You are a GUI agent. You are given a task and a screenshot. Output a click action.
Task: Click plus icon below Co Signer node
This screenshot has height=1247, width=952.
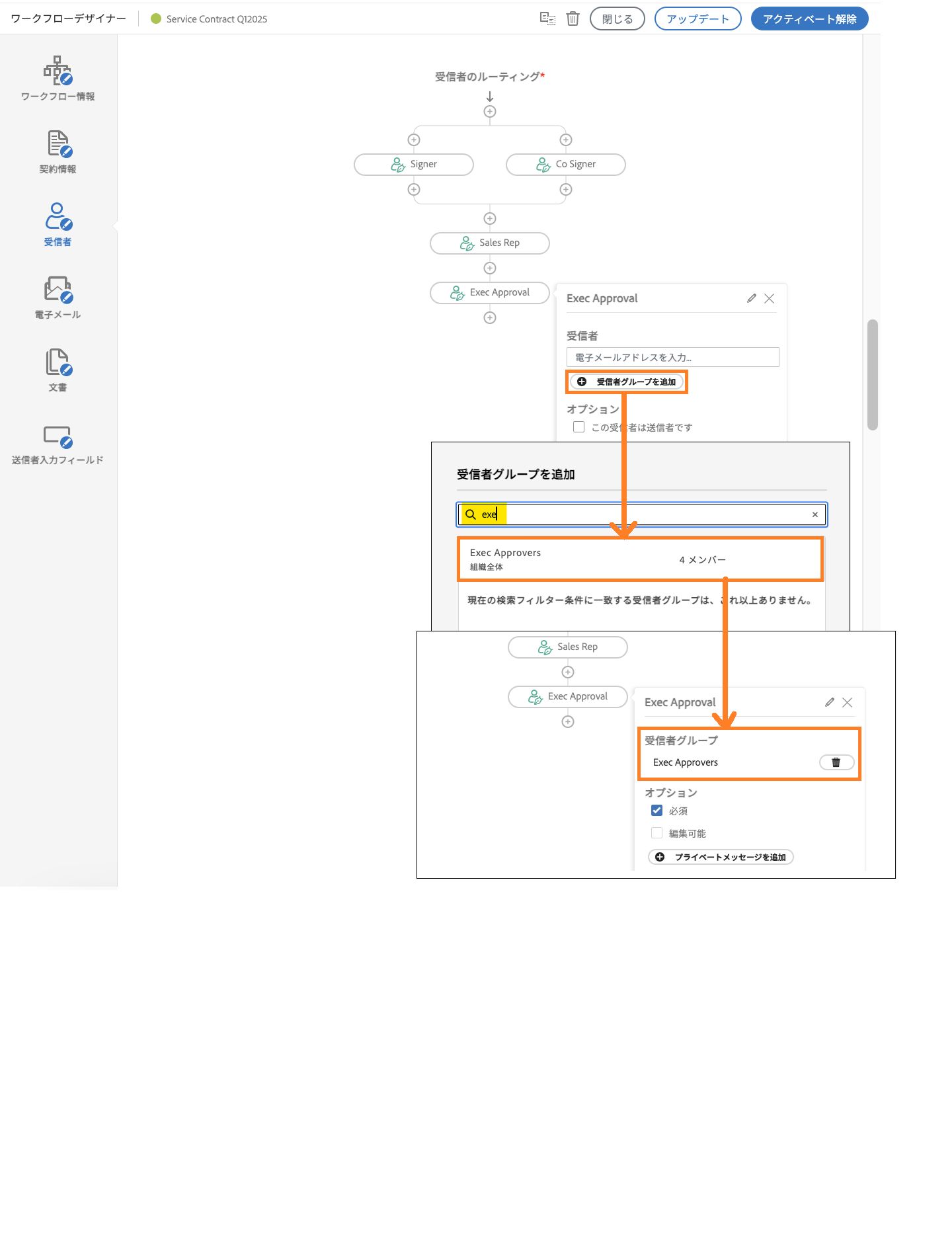[x=566, y=190]
